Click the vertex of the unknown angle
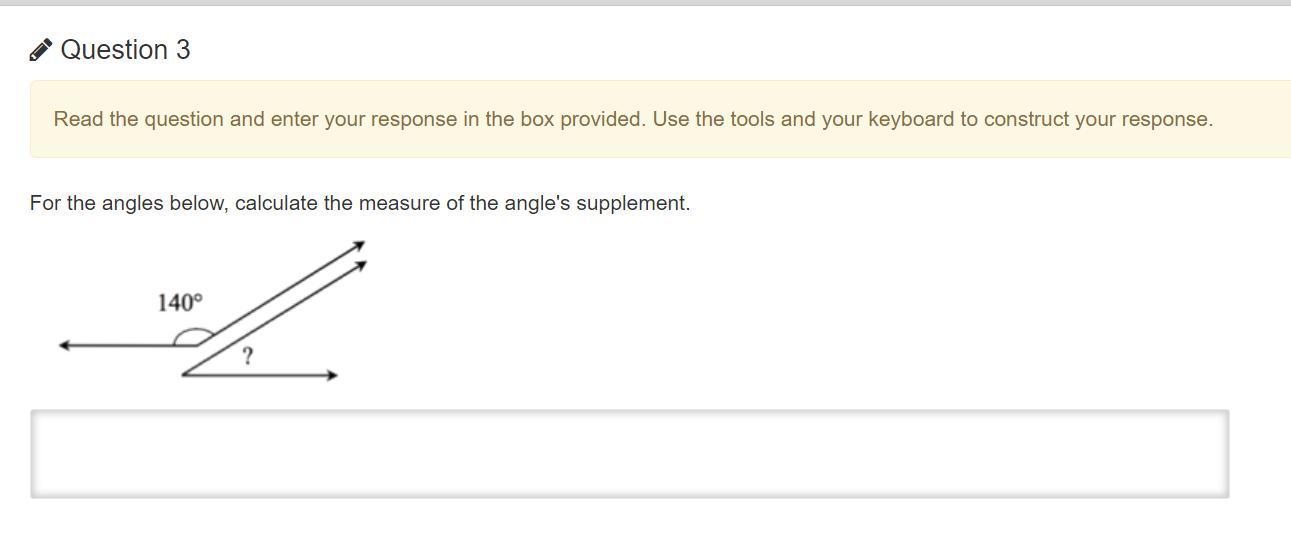The height and width of the screenshot is (544, 1291). click(184, 375)
